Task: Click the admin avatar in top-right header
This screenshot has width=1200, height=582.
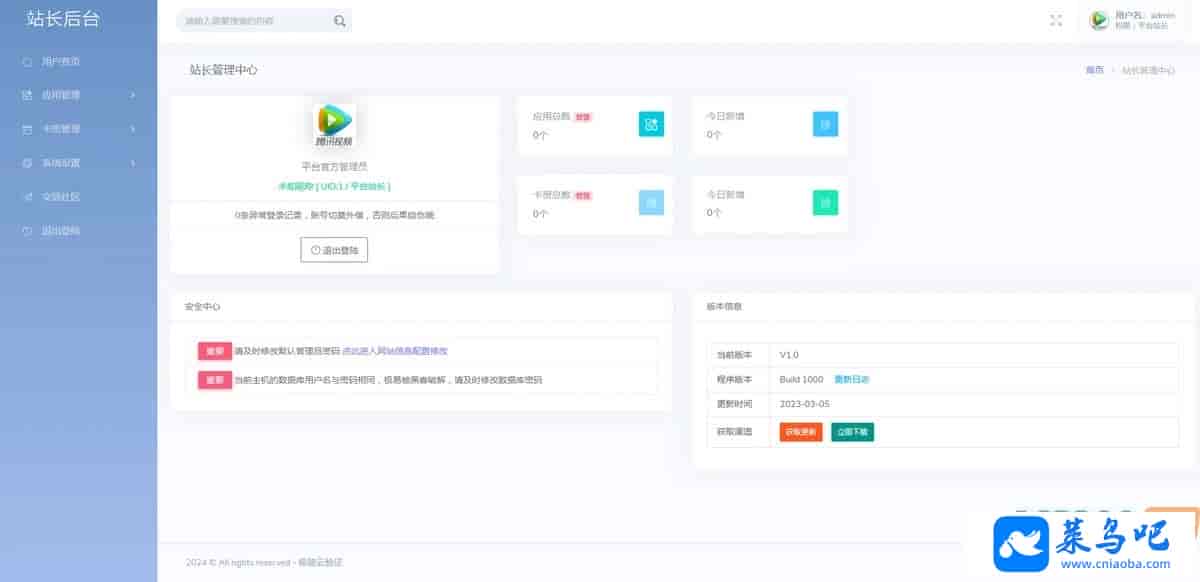Action: click(x=1099, y=20)
